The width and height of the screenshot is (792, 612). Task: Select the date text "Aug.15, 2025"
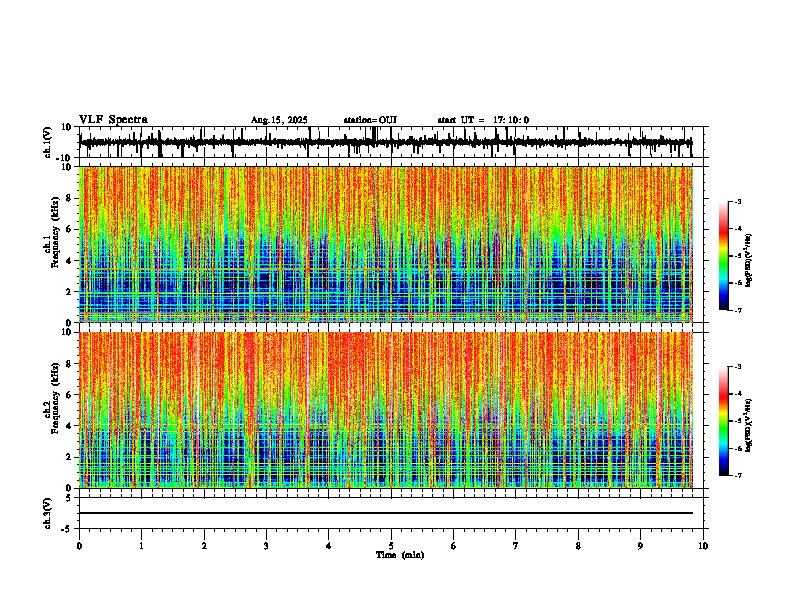click(279, 120)
